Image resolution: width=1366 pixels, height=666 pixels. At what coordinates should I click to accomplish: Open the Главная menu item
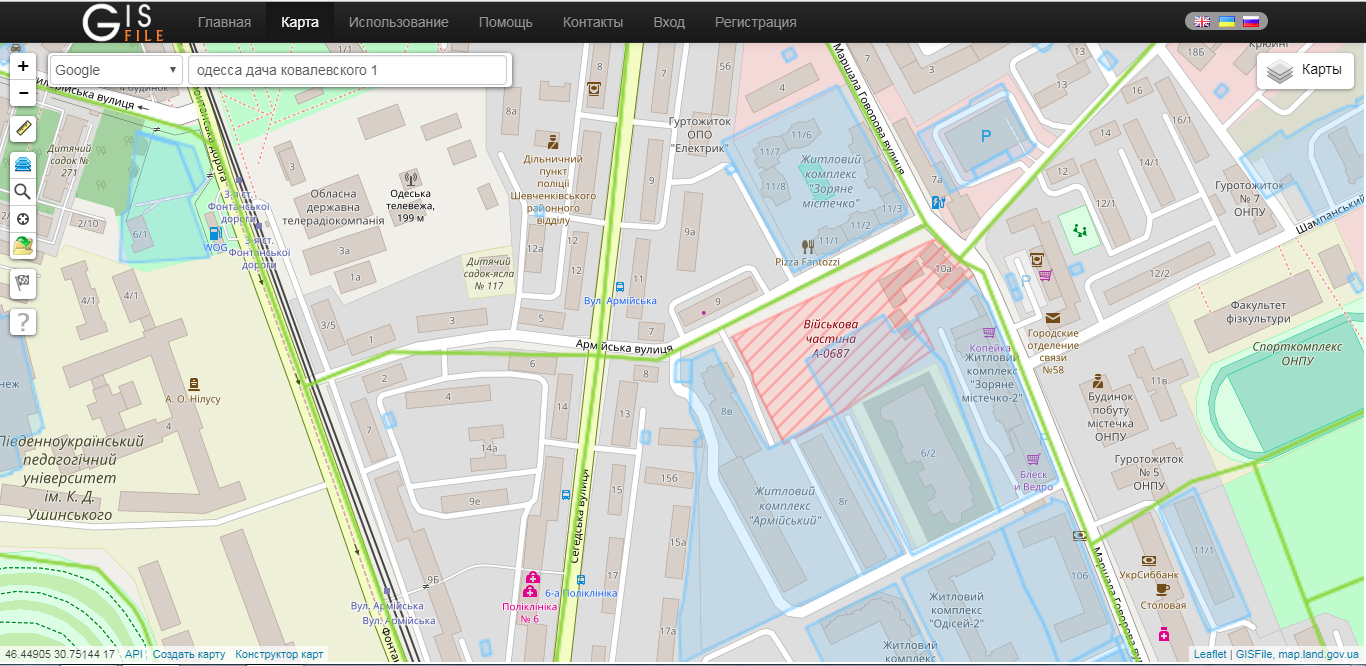[224, 22]
